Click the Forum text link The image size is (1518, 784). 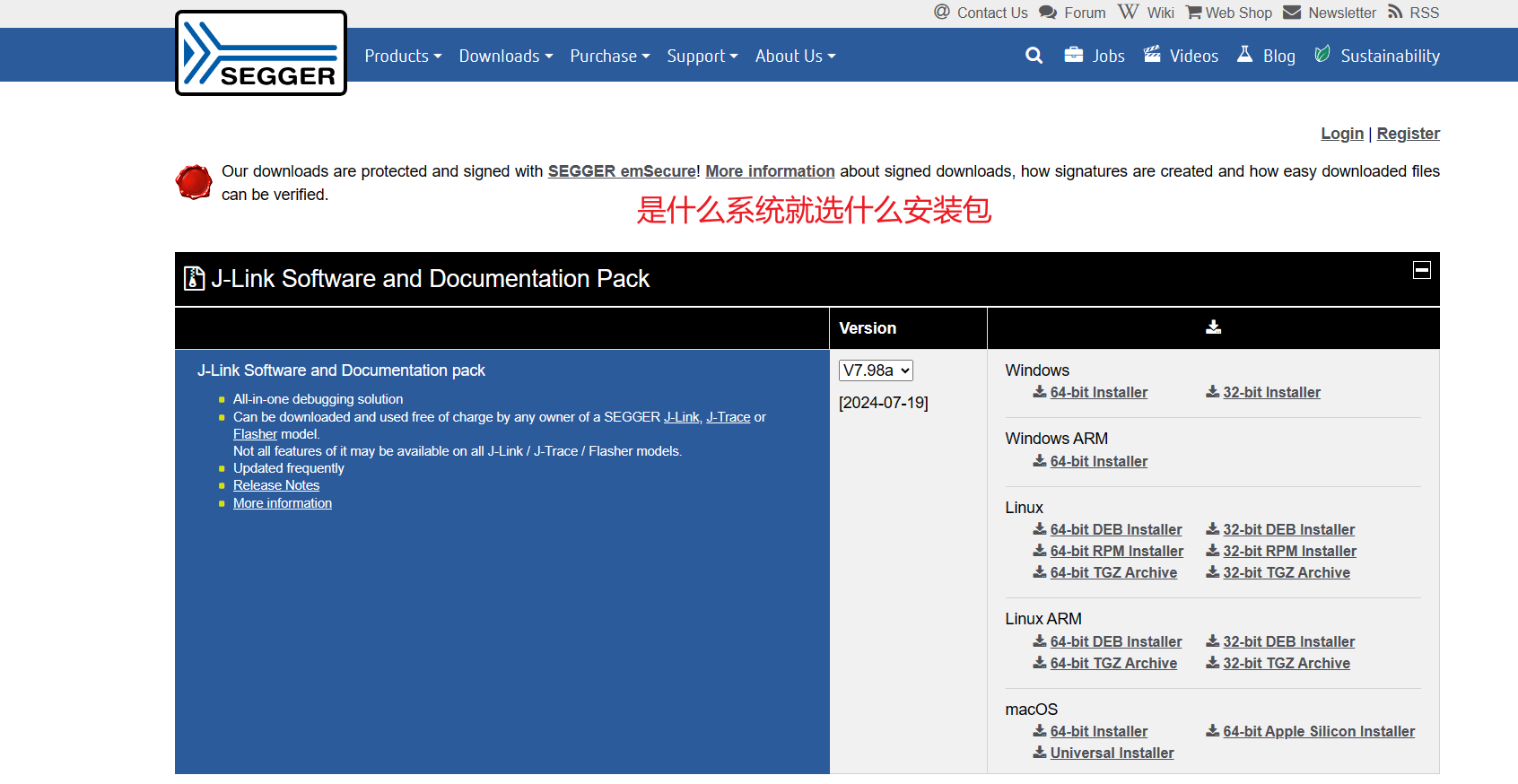(1085, 13)
